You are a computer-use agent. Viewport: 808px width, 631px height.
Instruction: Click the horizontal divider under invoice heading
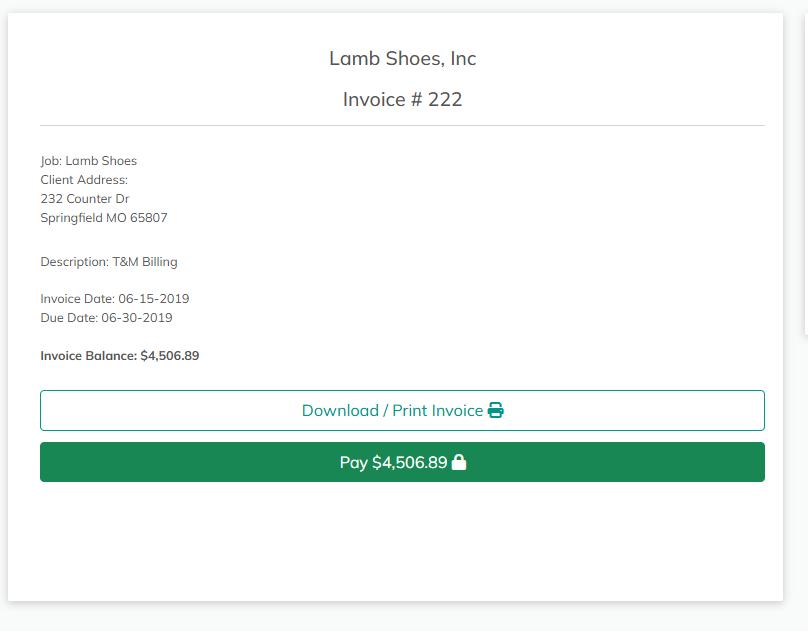click(402, 126)
